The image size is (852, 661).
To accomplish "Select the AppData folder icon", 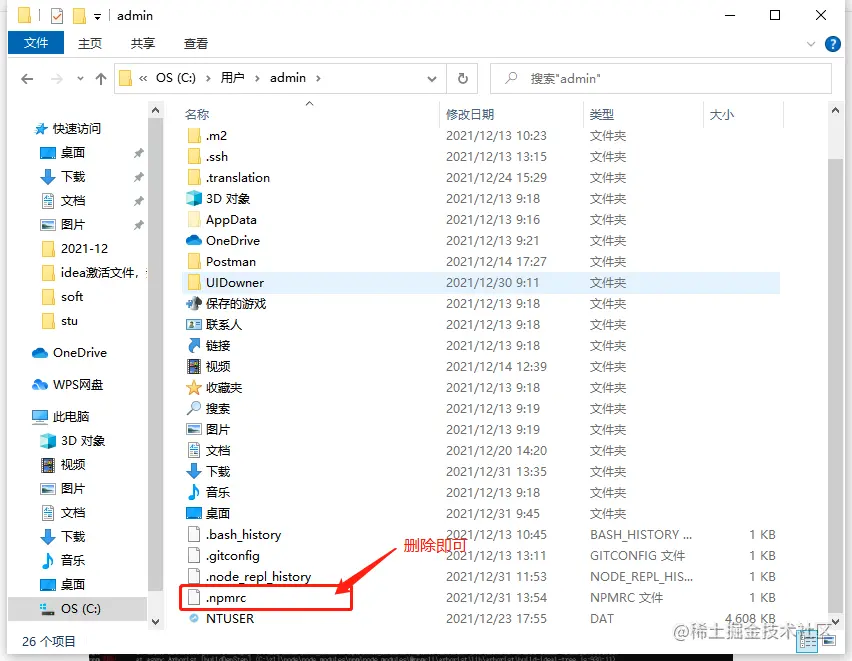I will pyautogui.click(x=194, y=220).
